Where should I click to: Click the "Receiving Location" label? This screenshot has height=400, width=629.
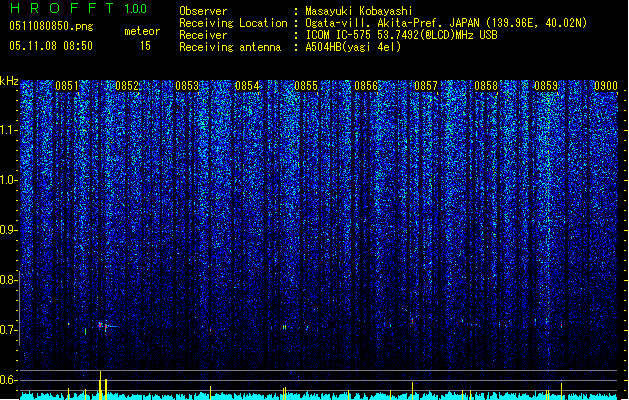(233, 23)
